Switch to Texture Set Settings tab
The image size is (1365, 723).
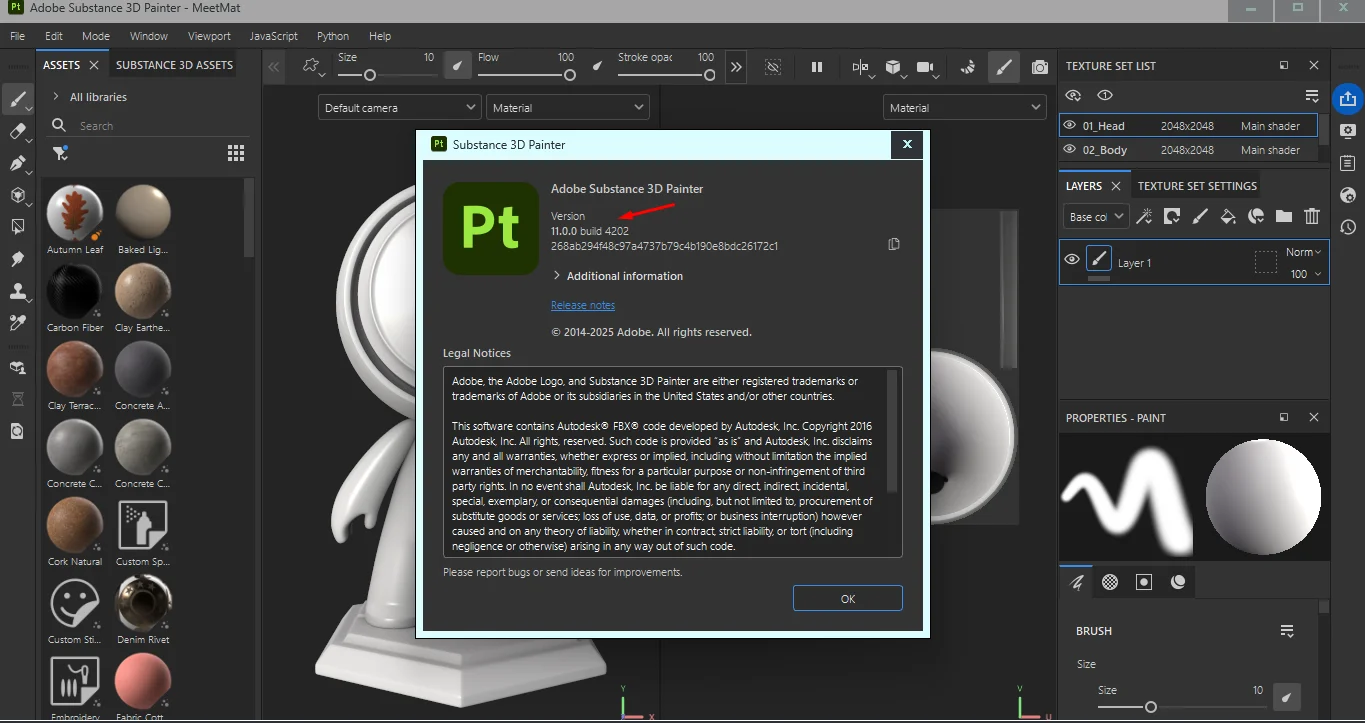click(x=1197, y=186)
